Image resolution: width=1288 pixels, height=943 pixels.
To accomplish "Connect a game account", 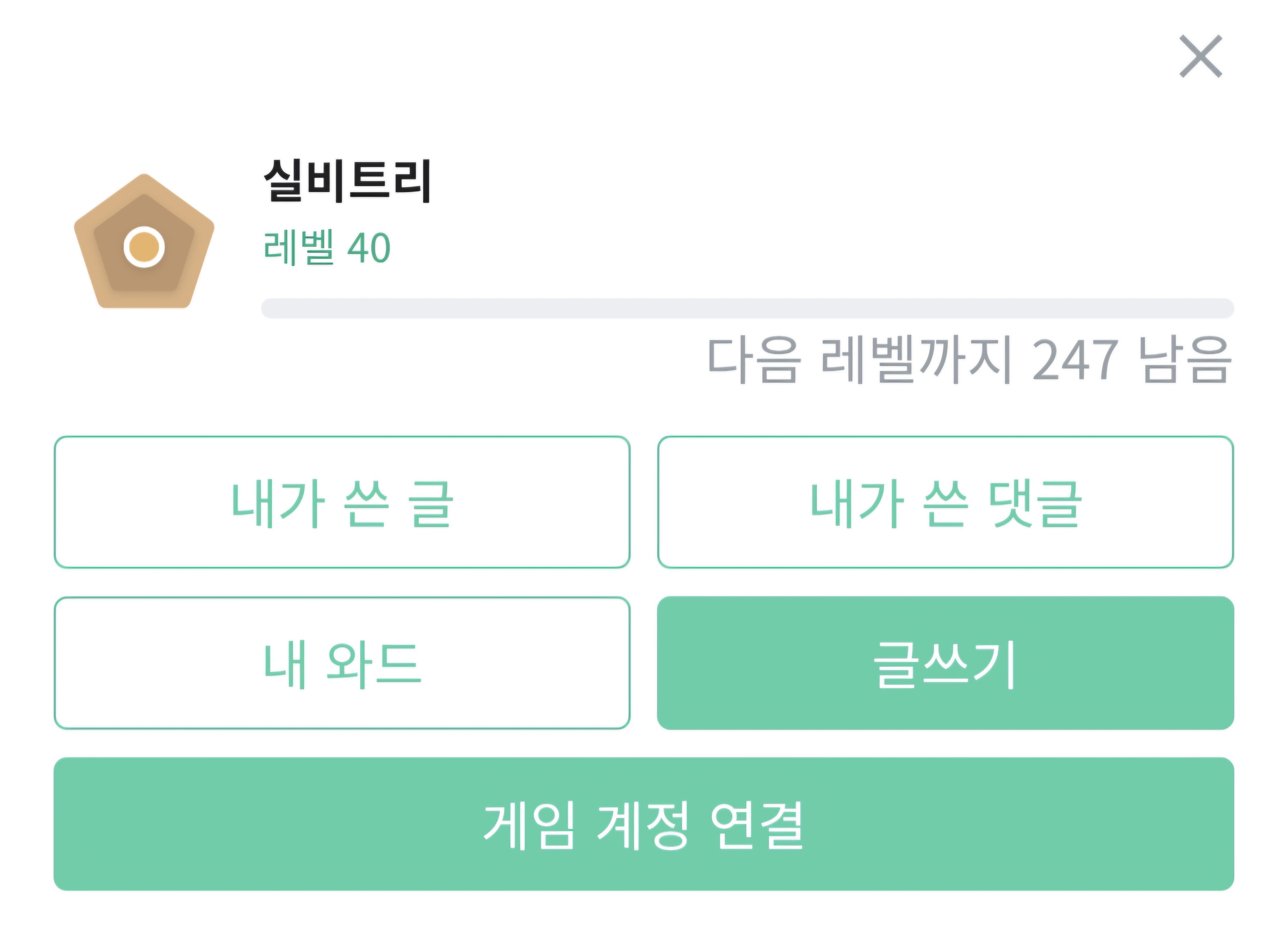I will coord(643,824).
